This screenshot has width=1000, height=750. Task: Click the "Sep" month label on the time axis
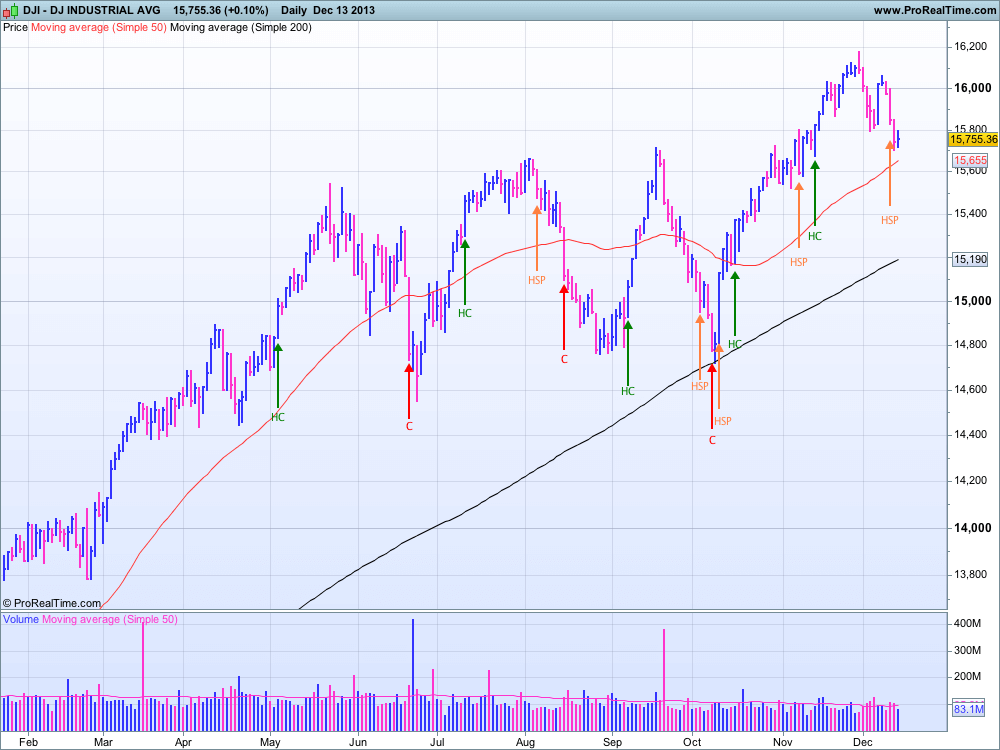click(x=612, y=742)
